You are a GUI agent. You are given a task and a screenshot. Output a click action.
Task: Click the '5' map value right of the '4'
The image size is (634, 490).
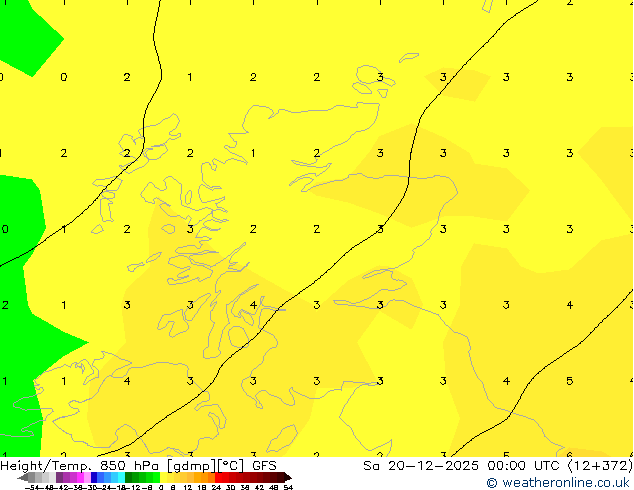[x=569, y=381]
